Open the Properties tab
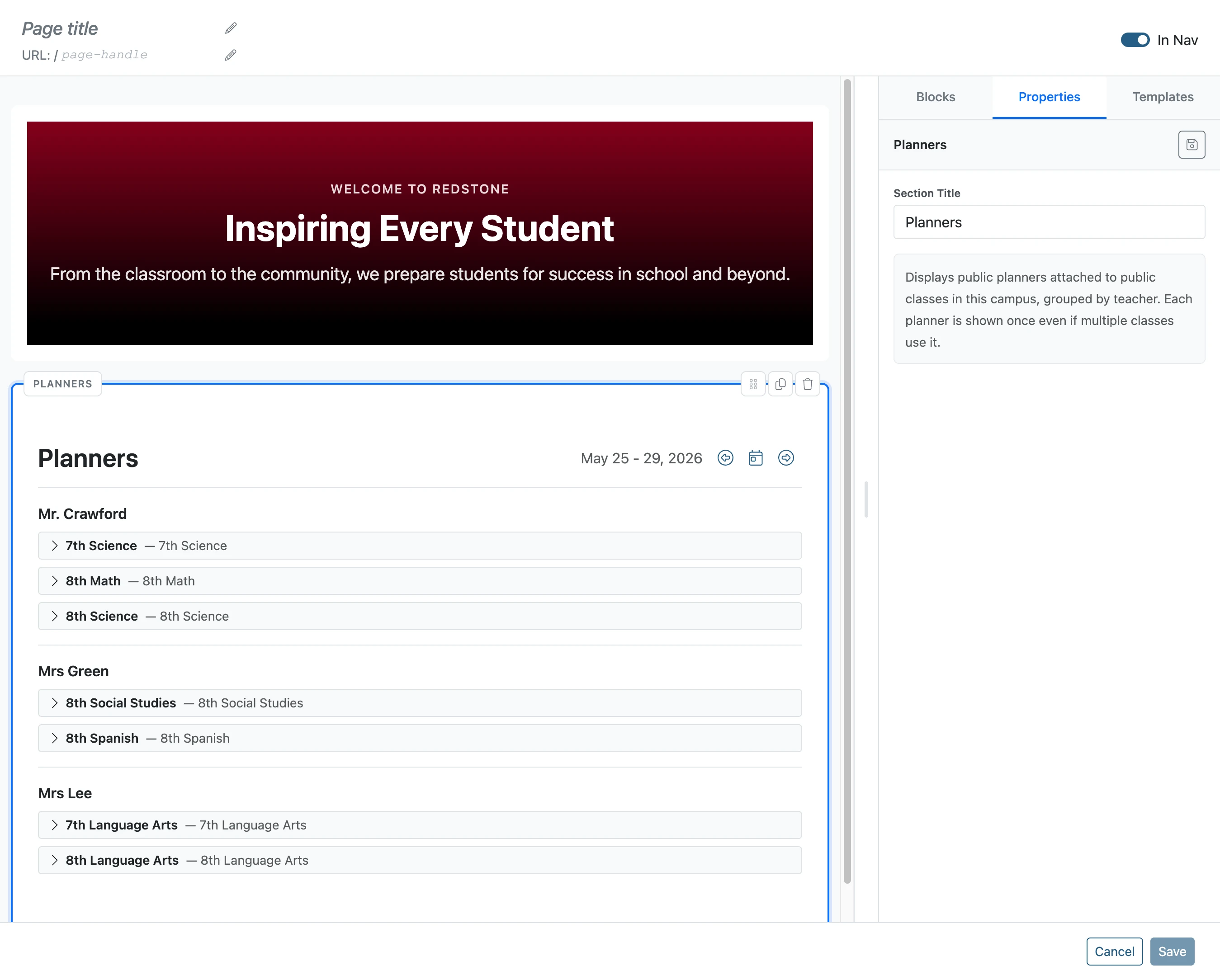The width and height of the screenshot is (1220, 980). click(1049, 97)
